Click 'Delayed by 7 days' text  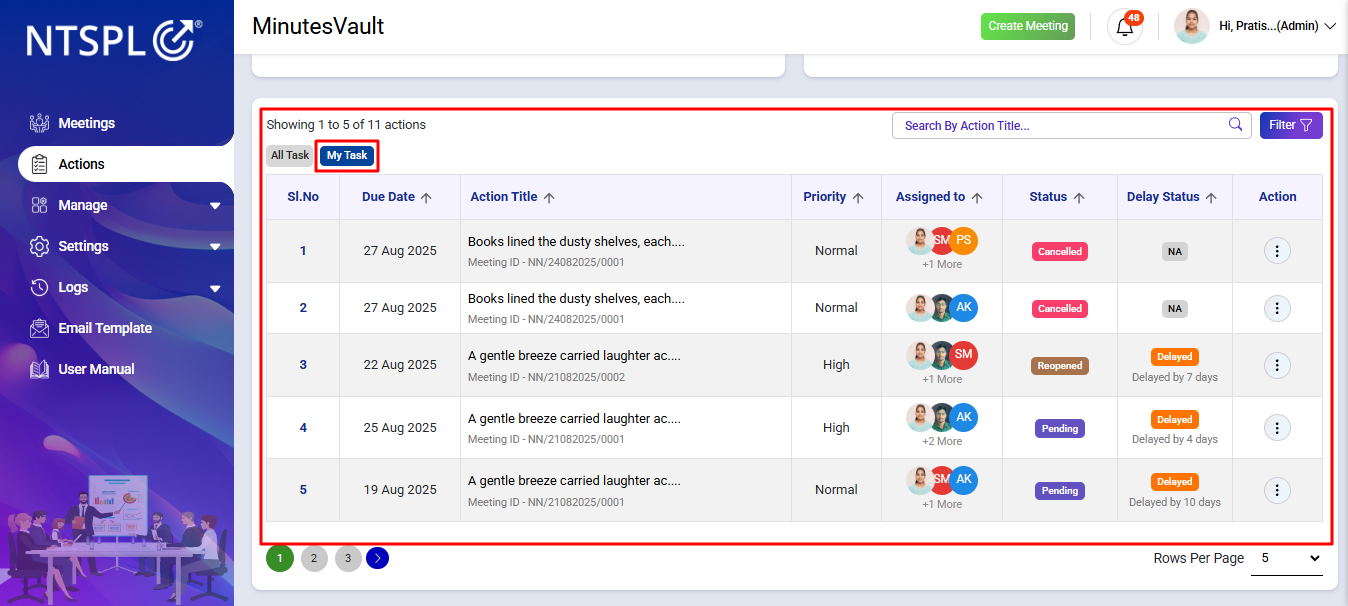tap(1175, 377)
